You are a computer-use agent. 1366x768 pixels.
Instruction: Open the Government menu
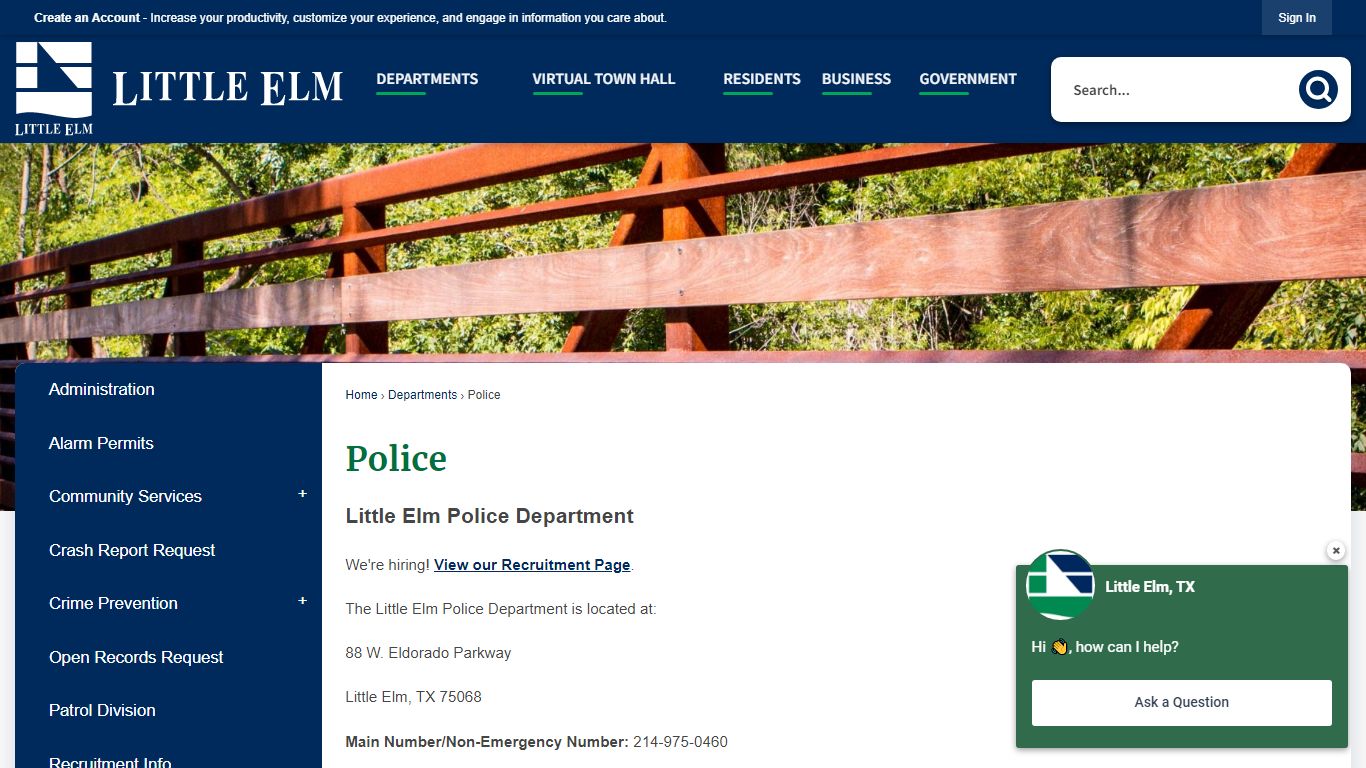click(967, 80)
